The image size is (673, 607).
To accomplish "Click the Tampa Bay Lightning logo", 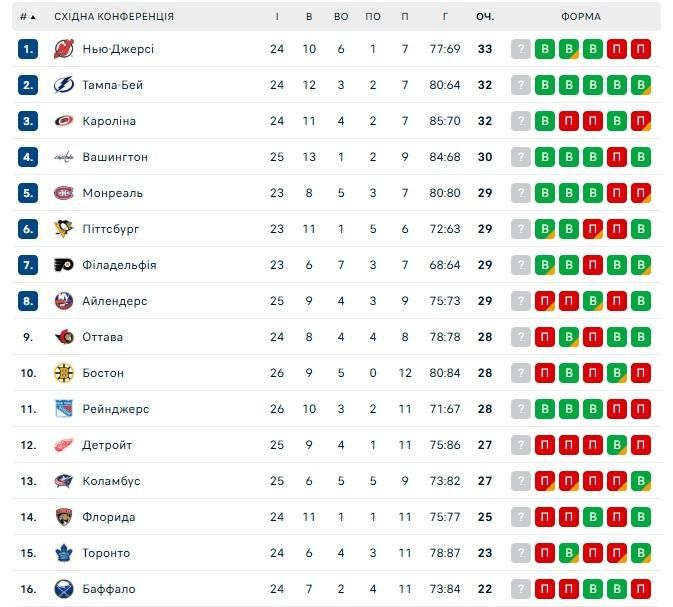I will (x=64, y=85).
